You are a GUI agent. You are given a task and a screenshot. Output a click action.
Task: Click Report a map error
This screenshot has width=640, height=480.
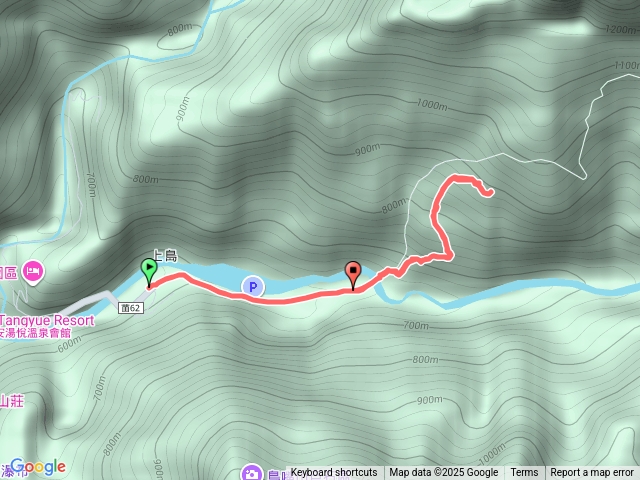click(592, 473)
